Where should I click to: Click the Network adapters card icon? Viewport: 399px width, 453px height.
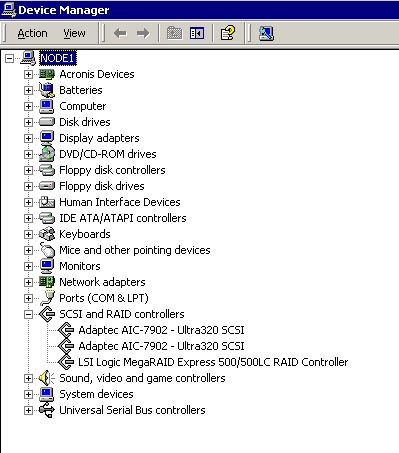point(47,282)
